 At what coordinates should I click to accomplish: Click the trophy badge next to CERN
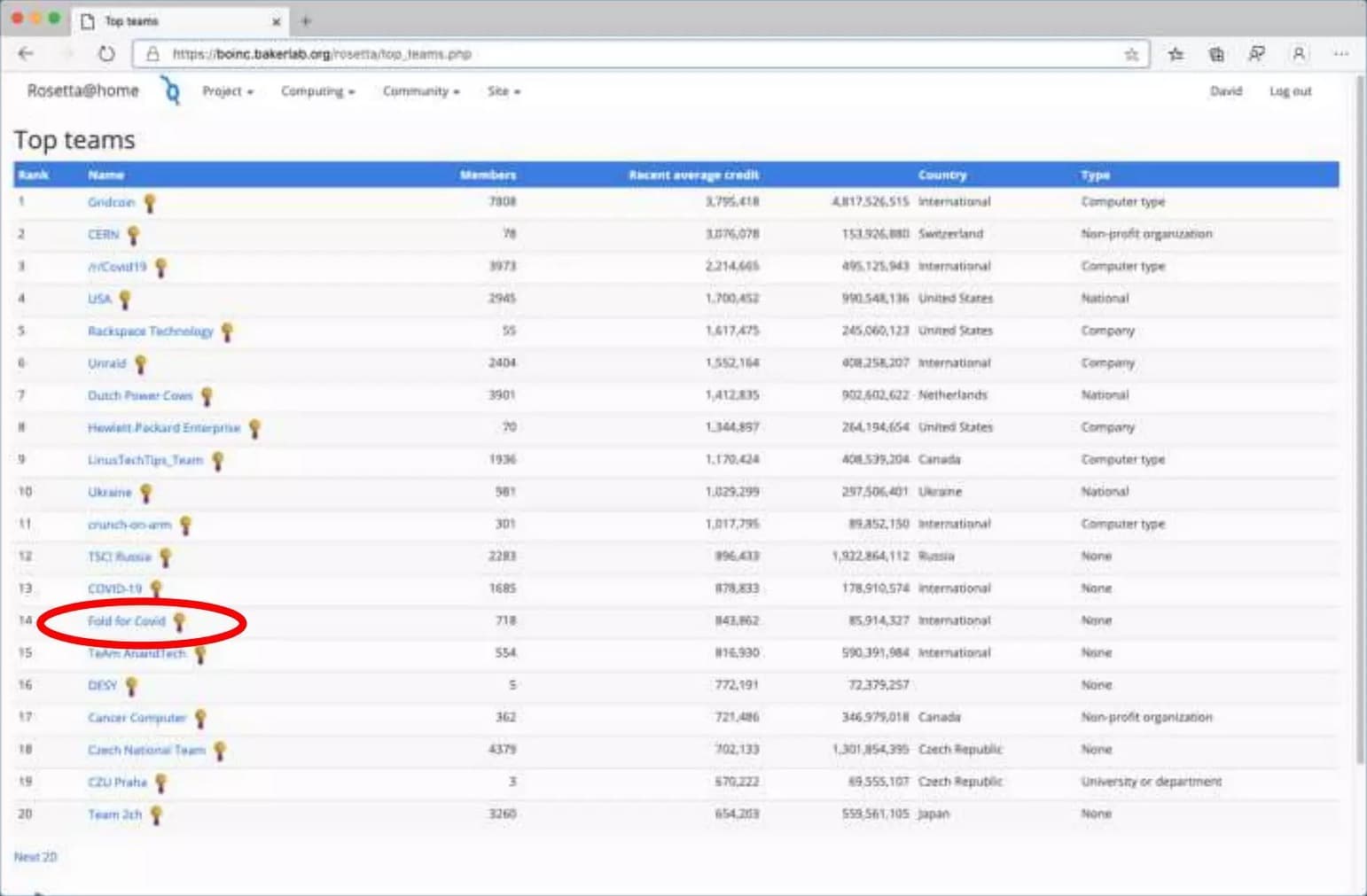(133, 235)
